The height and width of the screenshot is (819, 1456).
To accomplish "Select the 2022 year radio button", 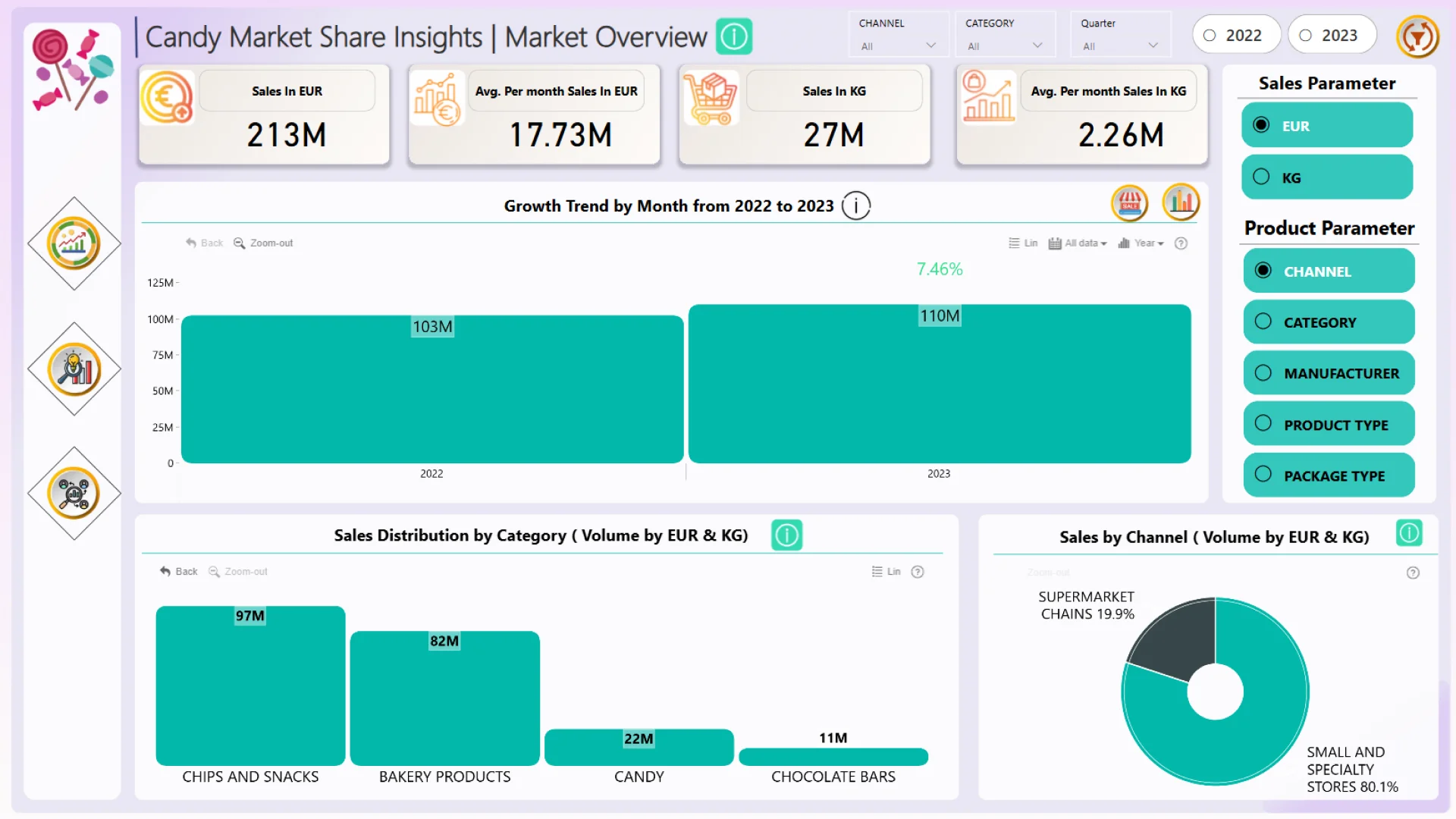I will (1236, 35).
